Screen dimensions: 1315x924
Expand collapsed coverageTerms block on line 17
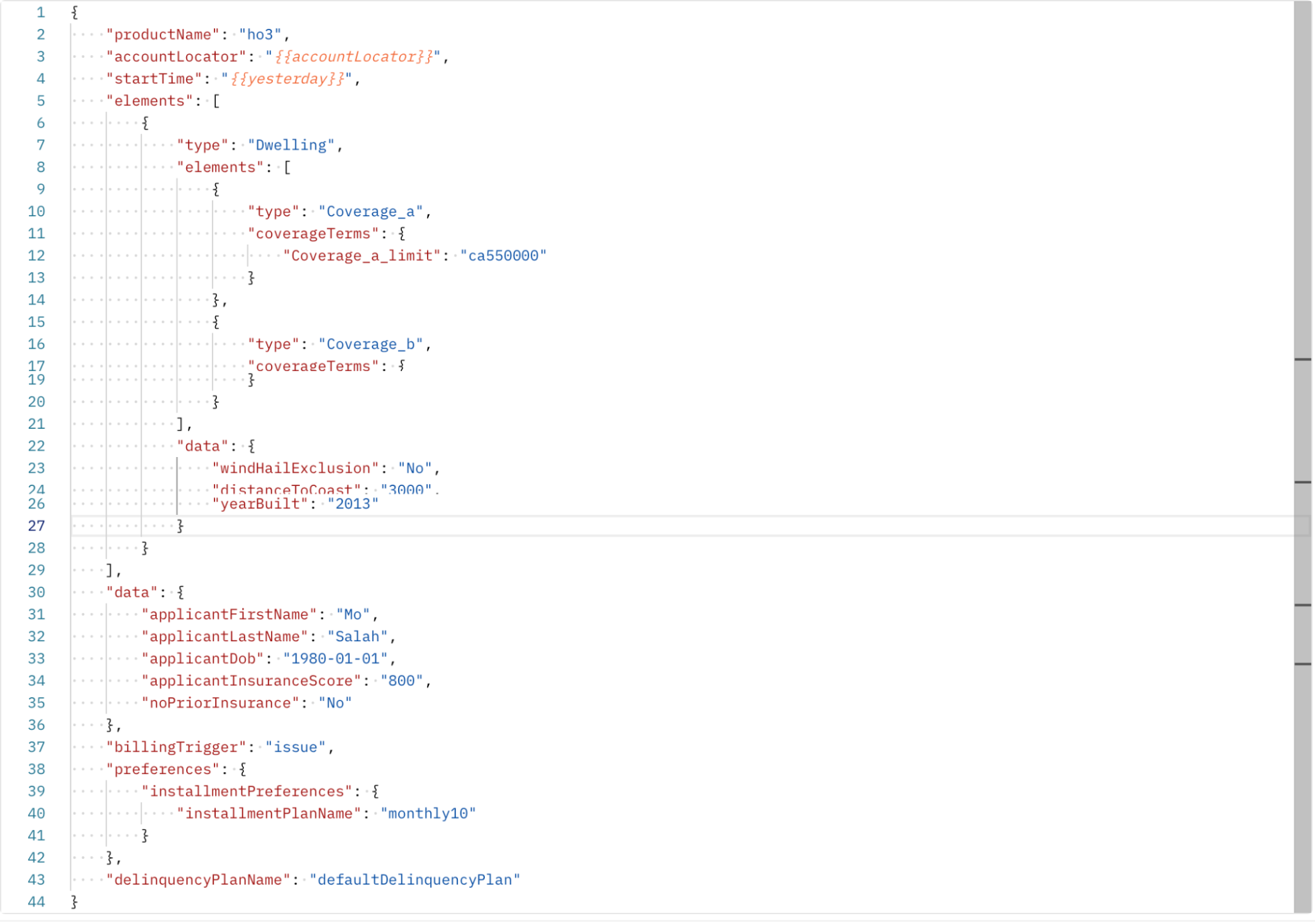[402, 366]
